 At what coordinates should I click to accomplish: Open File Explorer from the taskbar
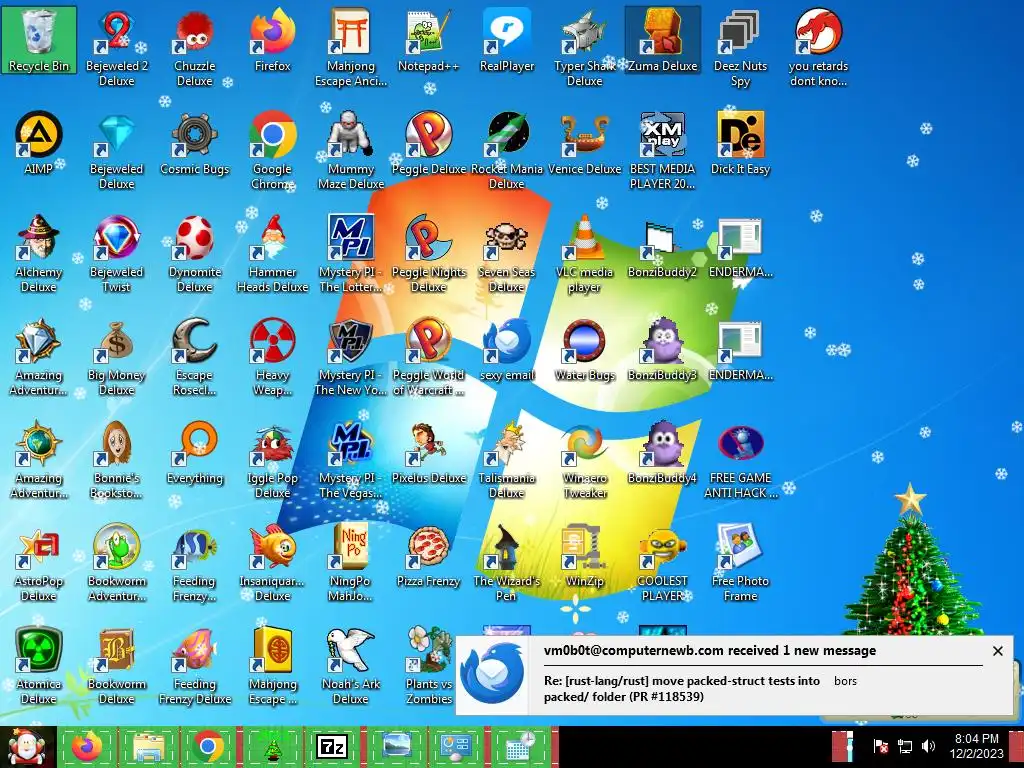click(x=148, y=747)
